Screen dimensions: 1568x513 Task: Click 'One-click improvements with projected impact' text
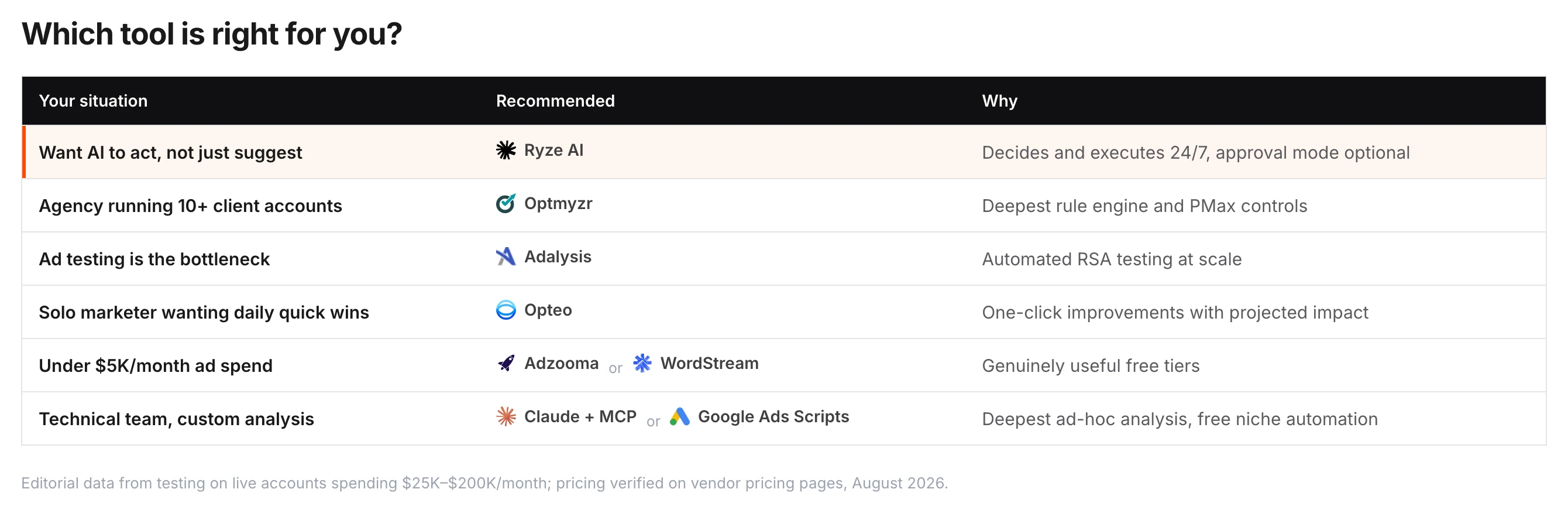(x=1175, y=313)
